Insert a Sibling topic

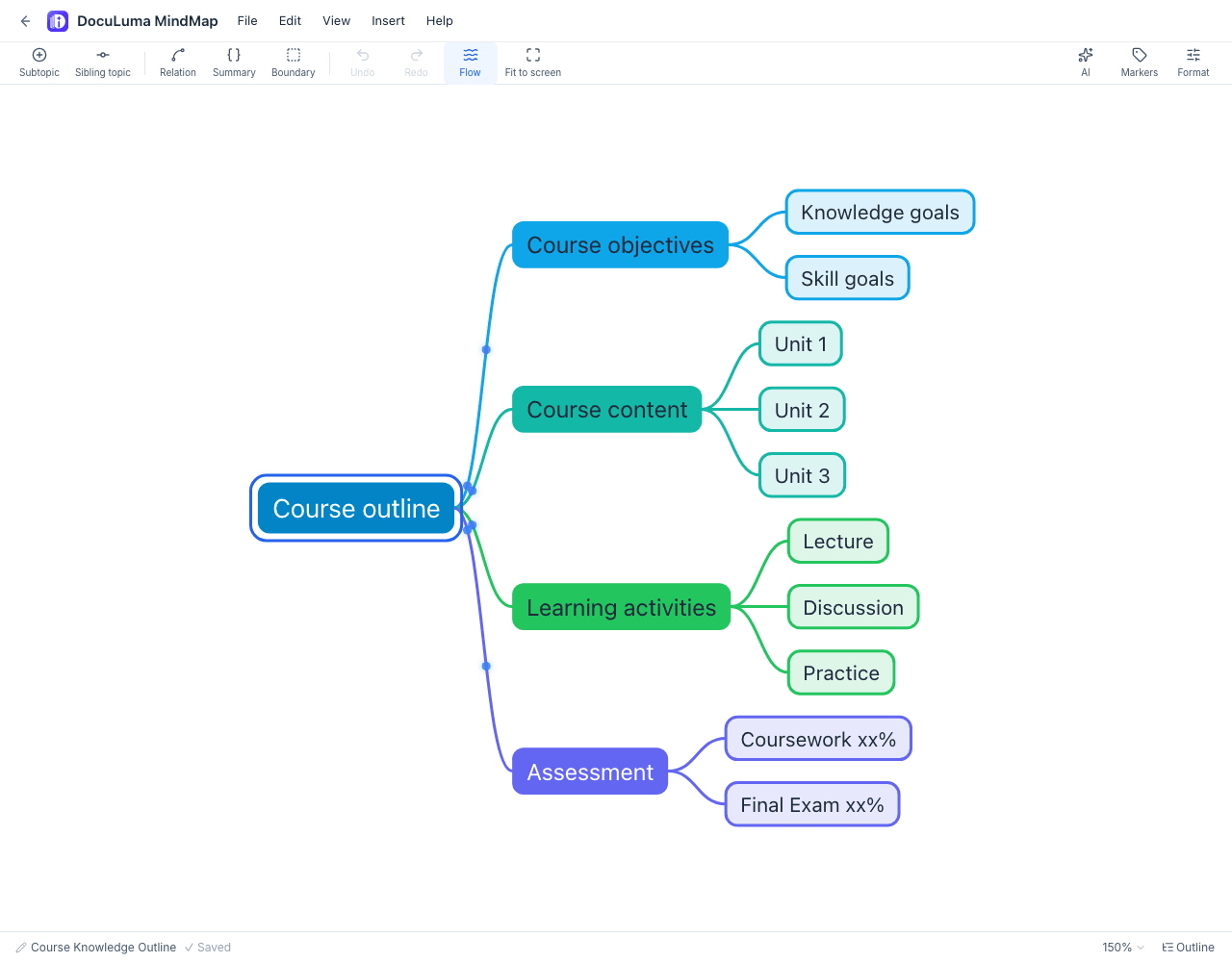pyautogui.click(x=103, y=63)
